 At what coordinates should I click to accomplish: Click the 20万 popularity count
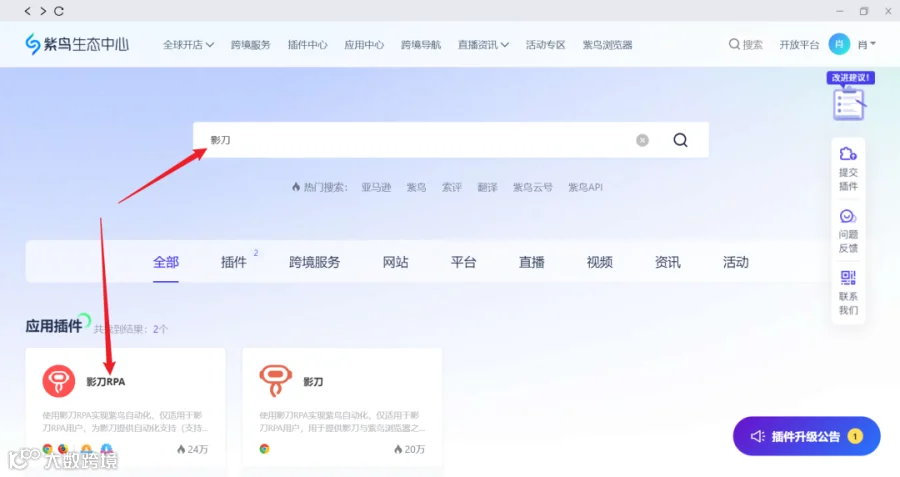click(x=409, y=449)
